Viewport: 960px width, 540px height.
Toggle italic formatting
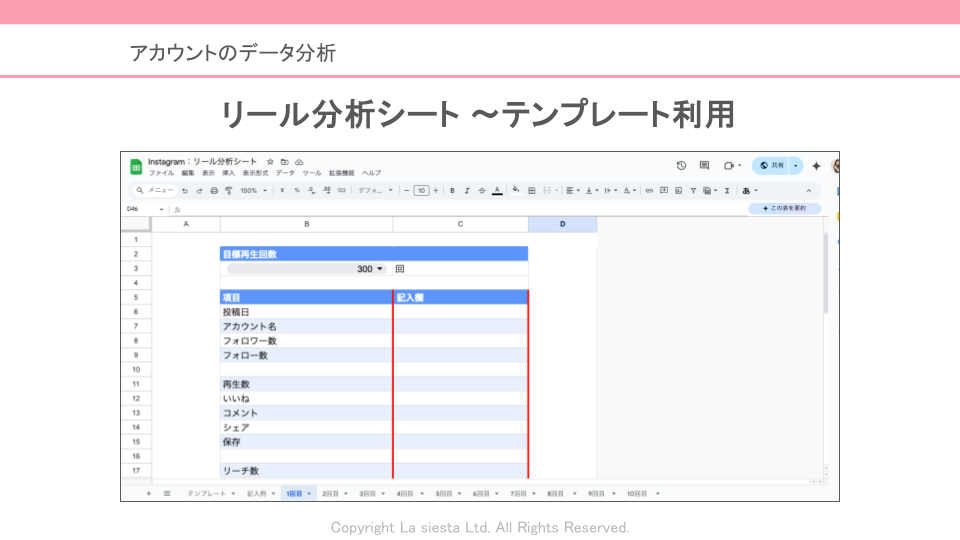[467, 190]
